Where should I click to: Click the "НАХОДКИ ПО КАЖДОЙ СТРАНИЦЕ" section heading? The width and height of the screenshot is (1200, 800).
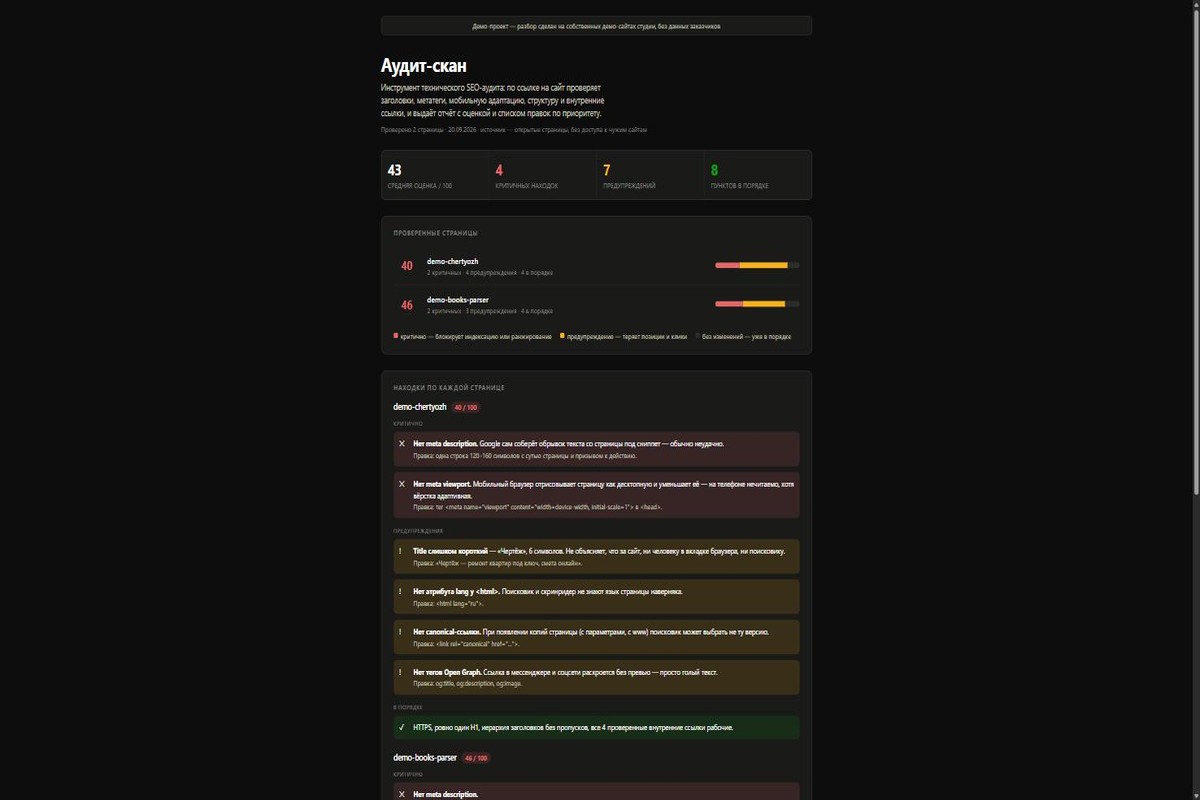tap(449, 387)
